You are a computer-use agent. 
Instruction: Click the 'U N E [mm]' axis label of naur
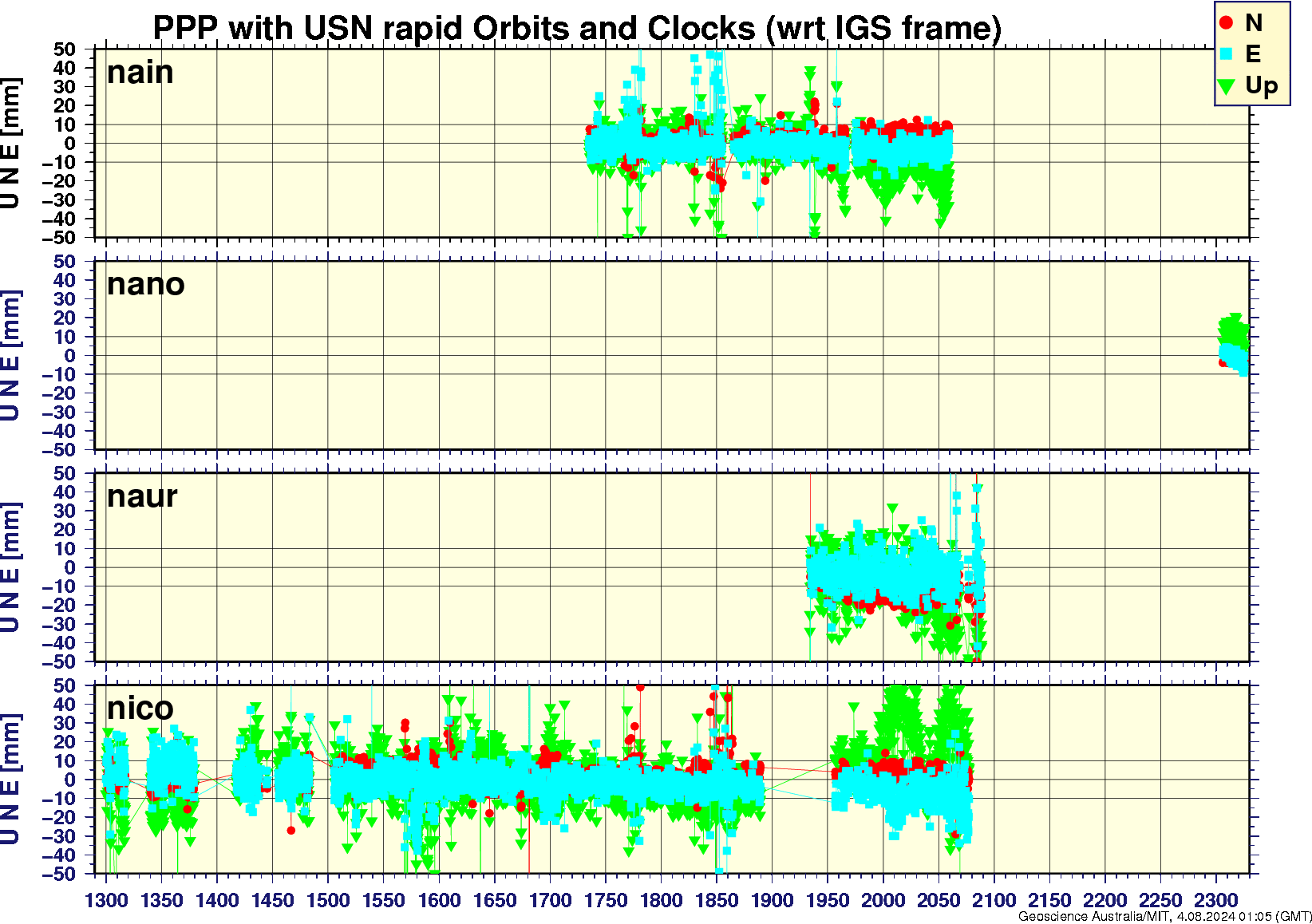pos(10,567)
